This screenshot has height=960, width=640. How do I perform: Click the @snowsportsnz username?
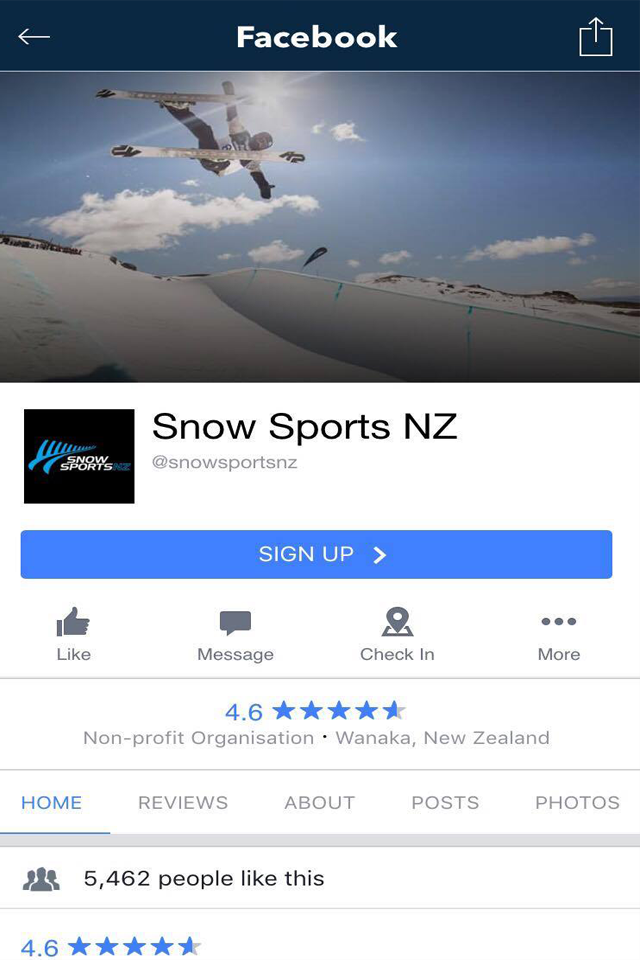click(x=224, y=462)
